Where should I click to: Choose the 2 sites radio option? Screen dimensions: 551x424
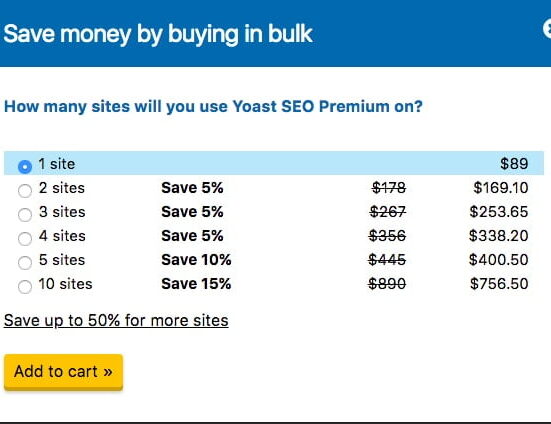click(25, 191)
